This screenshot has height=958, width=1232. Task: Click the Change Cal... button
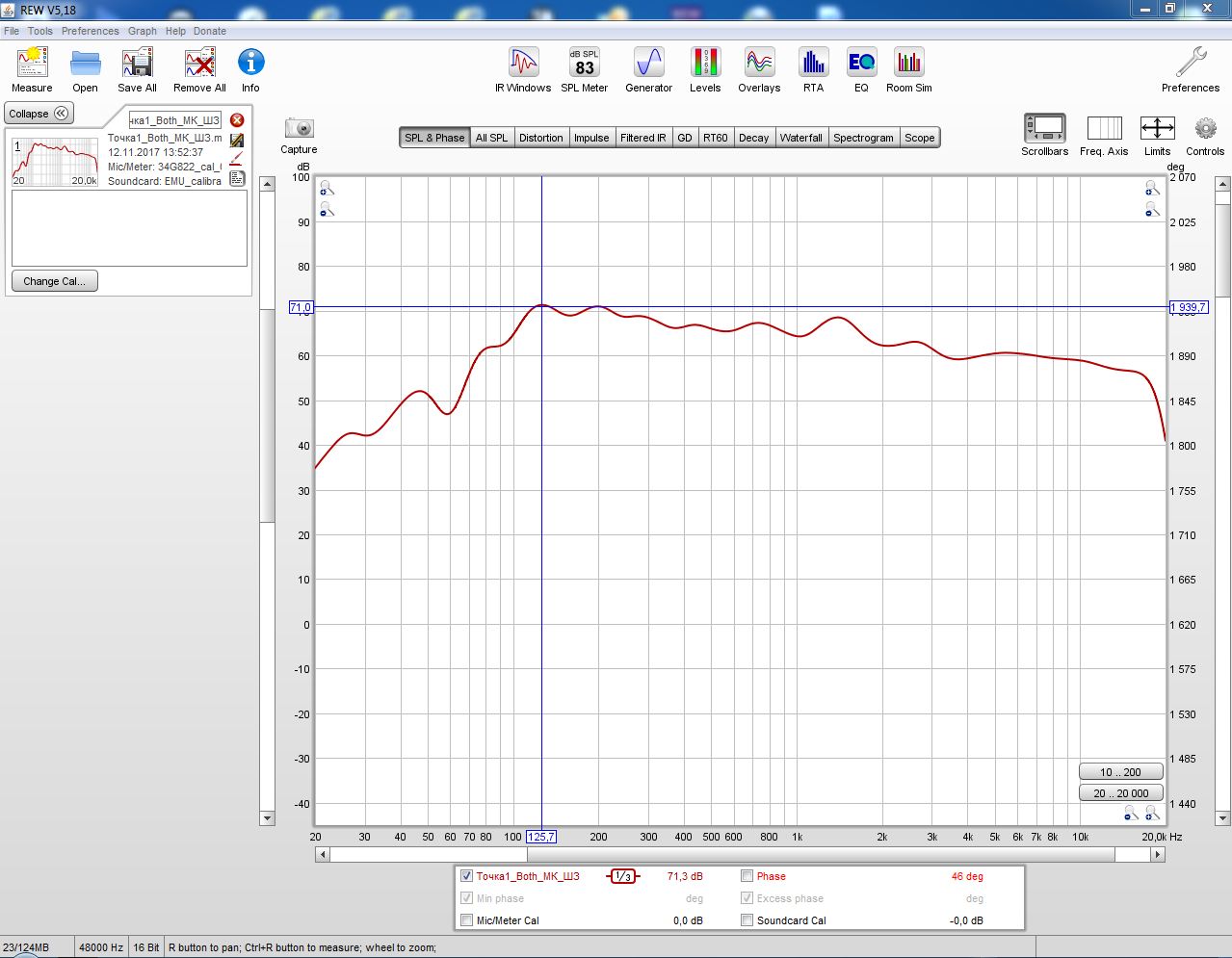click(55, 281)
